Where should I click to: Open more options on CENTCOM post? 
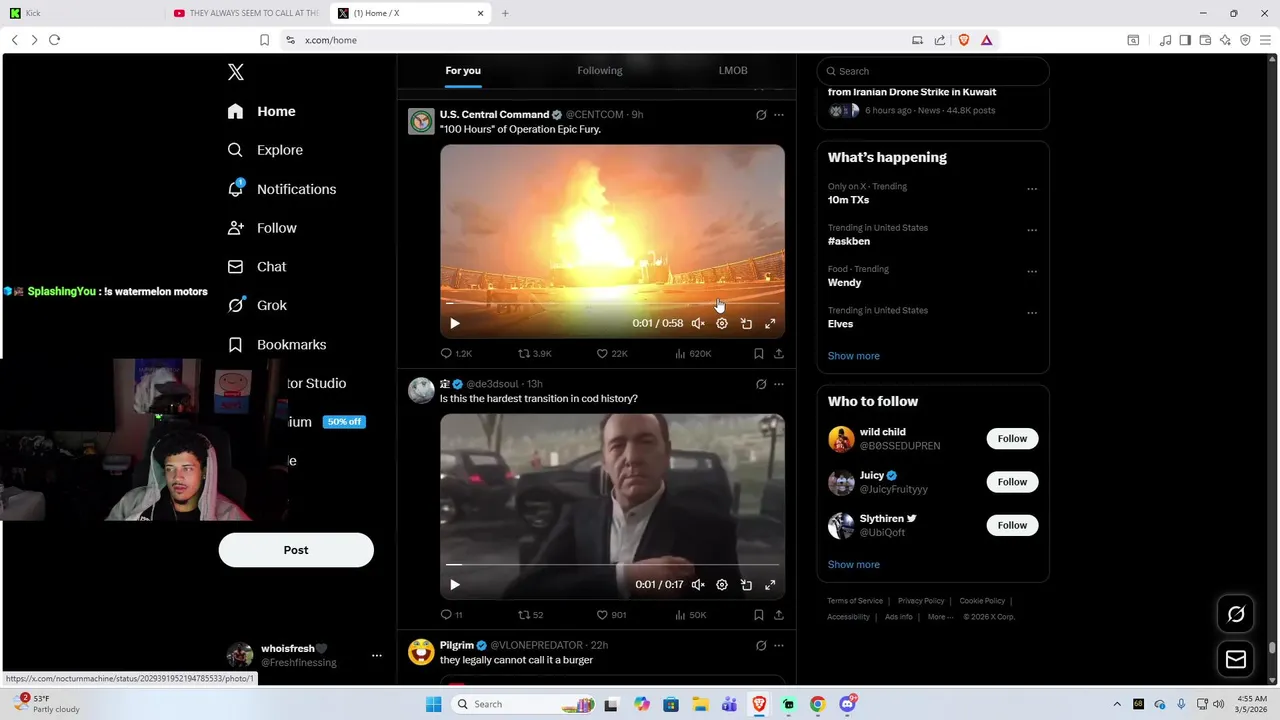(779, 115)
